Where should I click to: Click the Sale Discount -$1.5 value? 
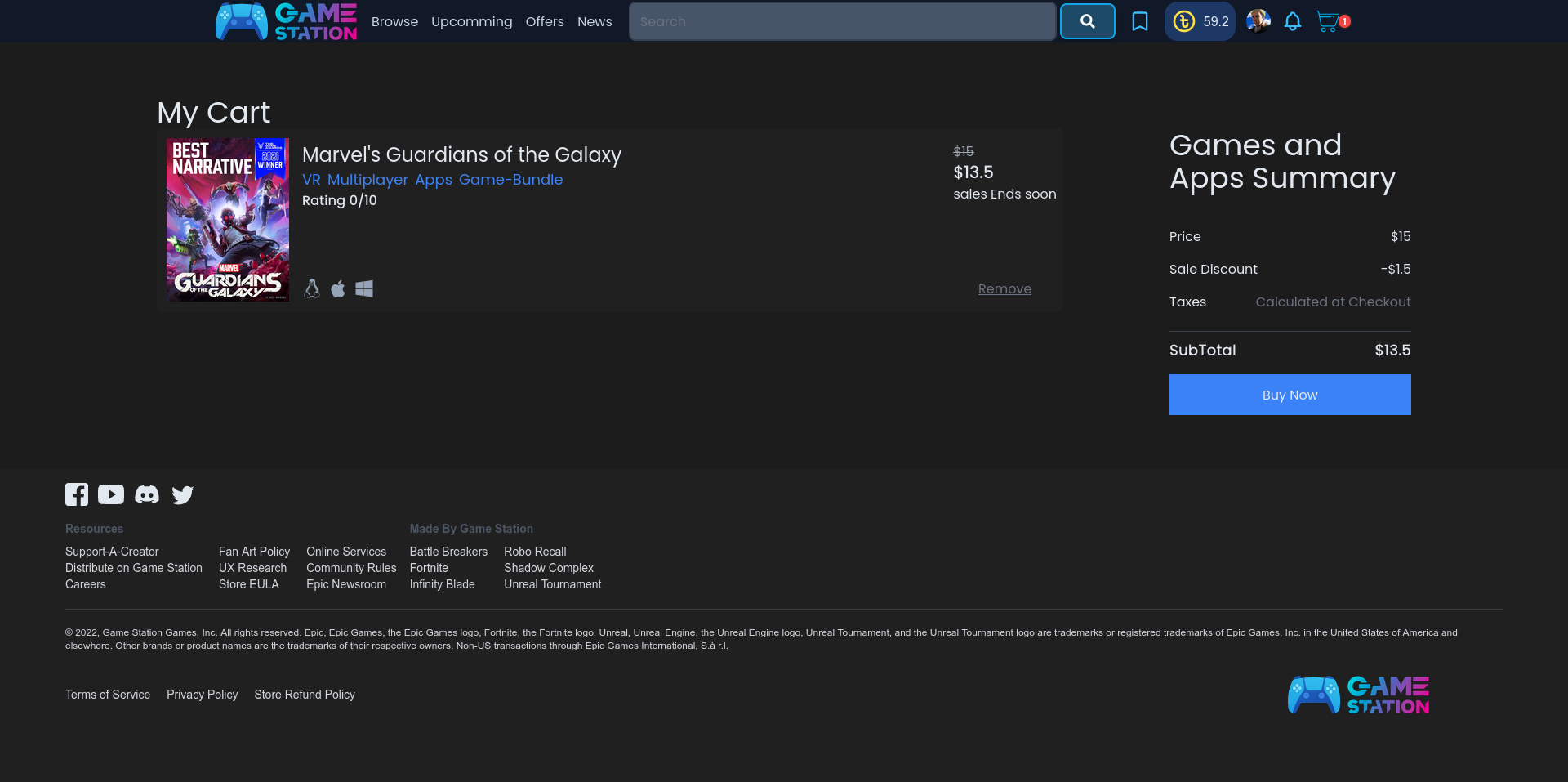point(1396,269)
